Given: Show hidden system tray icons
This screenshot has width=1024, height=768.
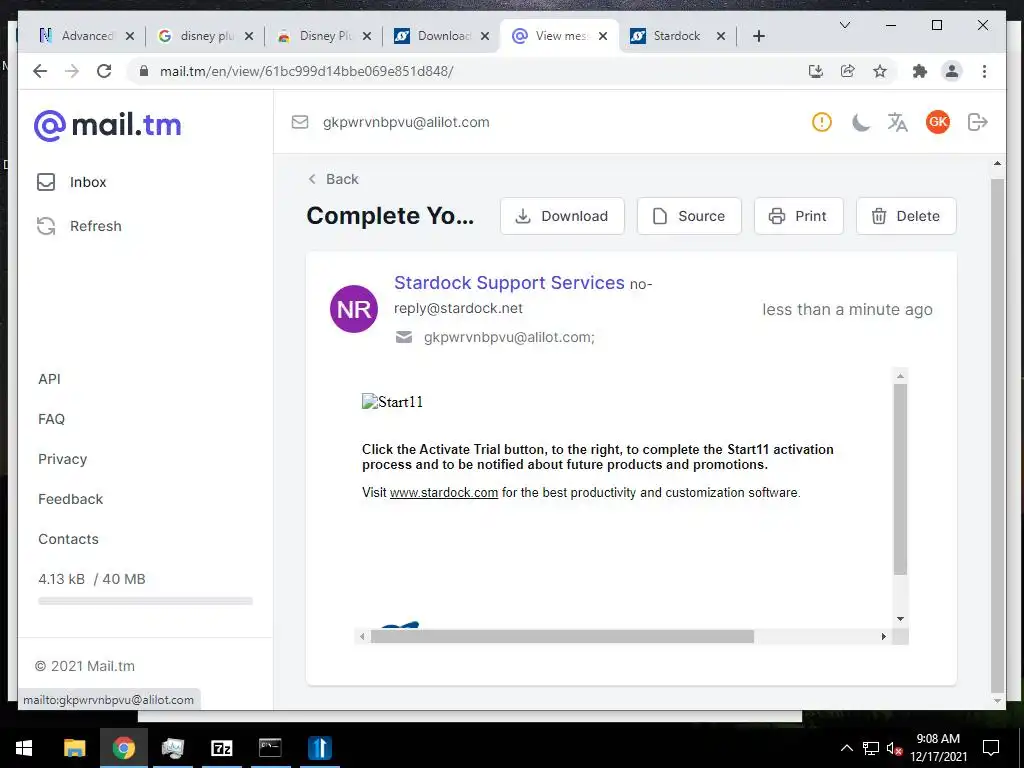Looking at the screenshot, I should point(846,748).
